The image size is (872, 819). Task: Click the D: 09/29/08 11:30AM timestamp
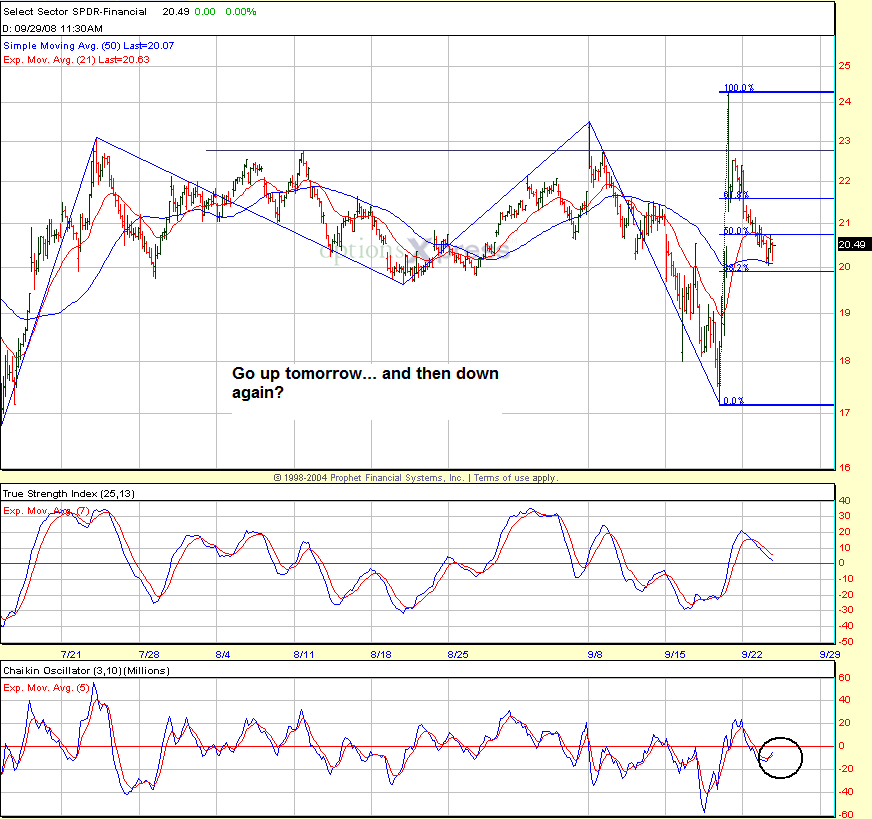click(x=53, y=28)
